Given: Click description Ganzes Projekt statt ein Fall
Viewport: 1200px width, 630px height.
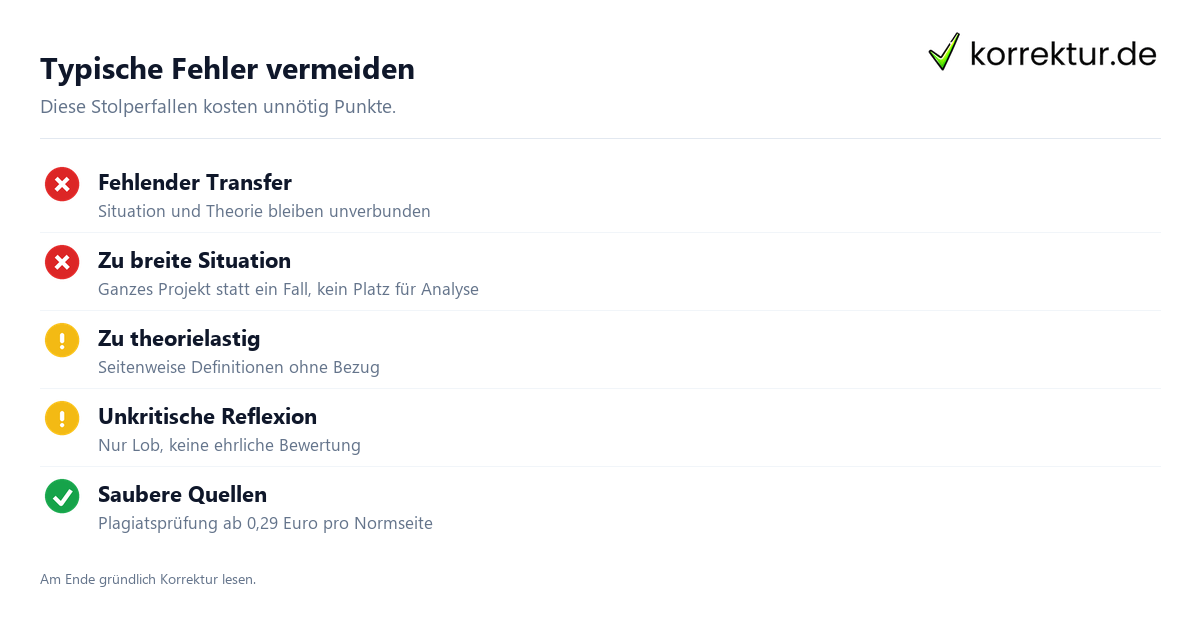Looking at the screenshot, I should click(288, 289).
